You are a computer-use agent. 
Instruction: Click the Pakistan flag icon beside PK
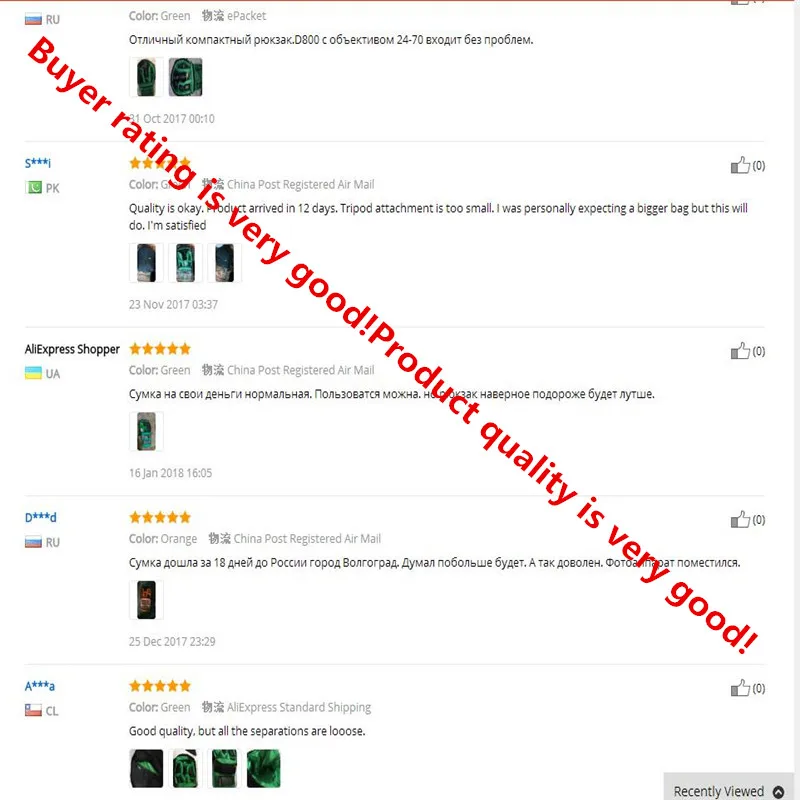(33, 188)
